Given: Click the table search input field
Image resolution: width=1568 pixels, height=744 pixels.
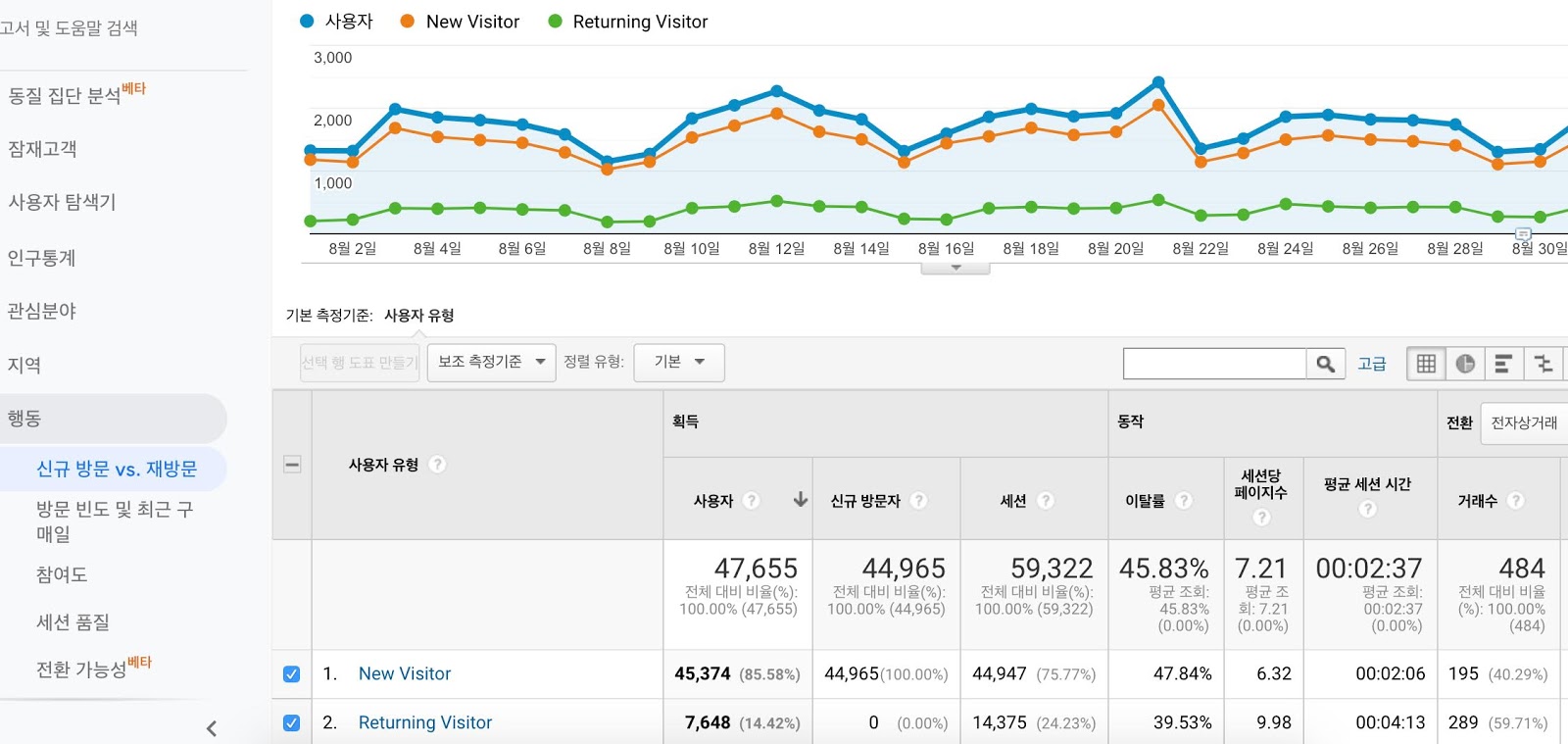Looking at the screenshot, I should [x=1214, y=364].
